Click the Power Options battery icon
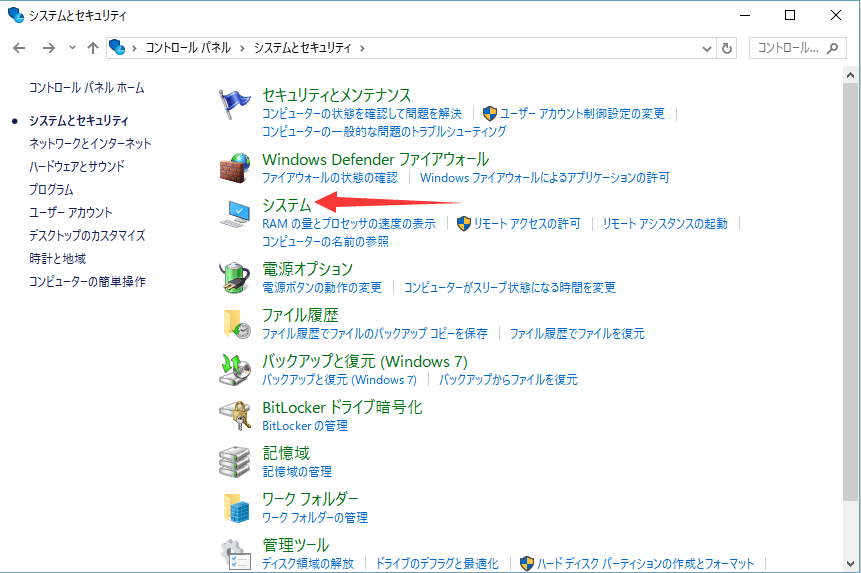The width and height of the screenshot is (861, 573). (235, 277)
